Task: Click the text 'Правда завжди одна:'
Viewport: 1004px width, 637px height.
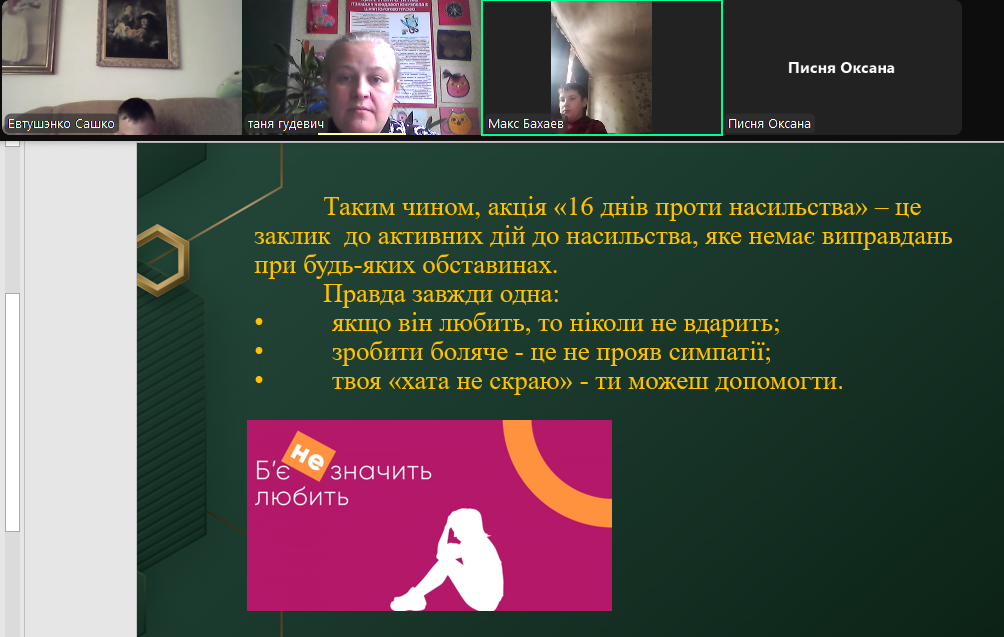Action: point(441,294)
